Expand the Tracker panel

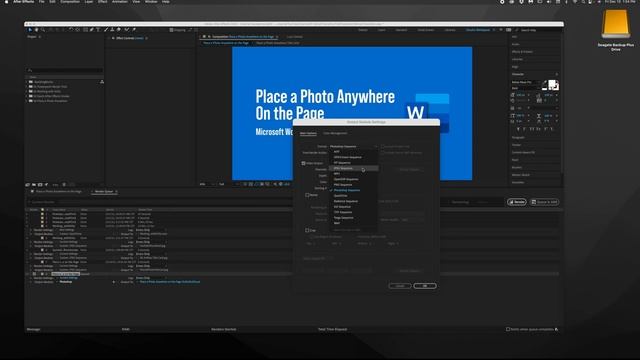point(517,145)
